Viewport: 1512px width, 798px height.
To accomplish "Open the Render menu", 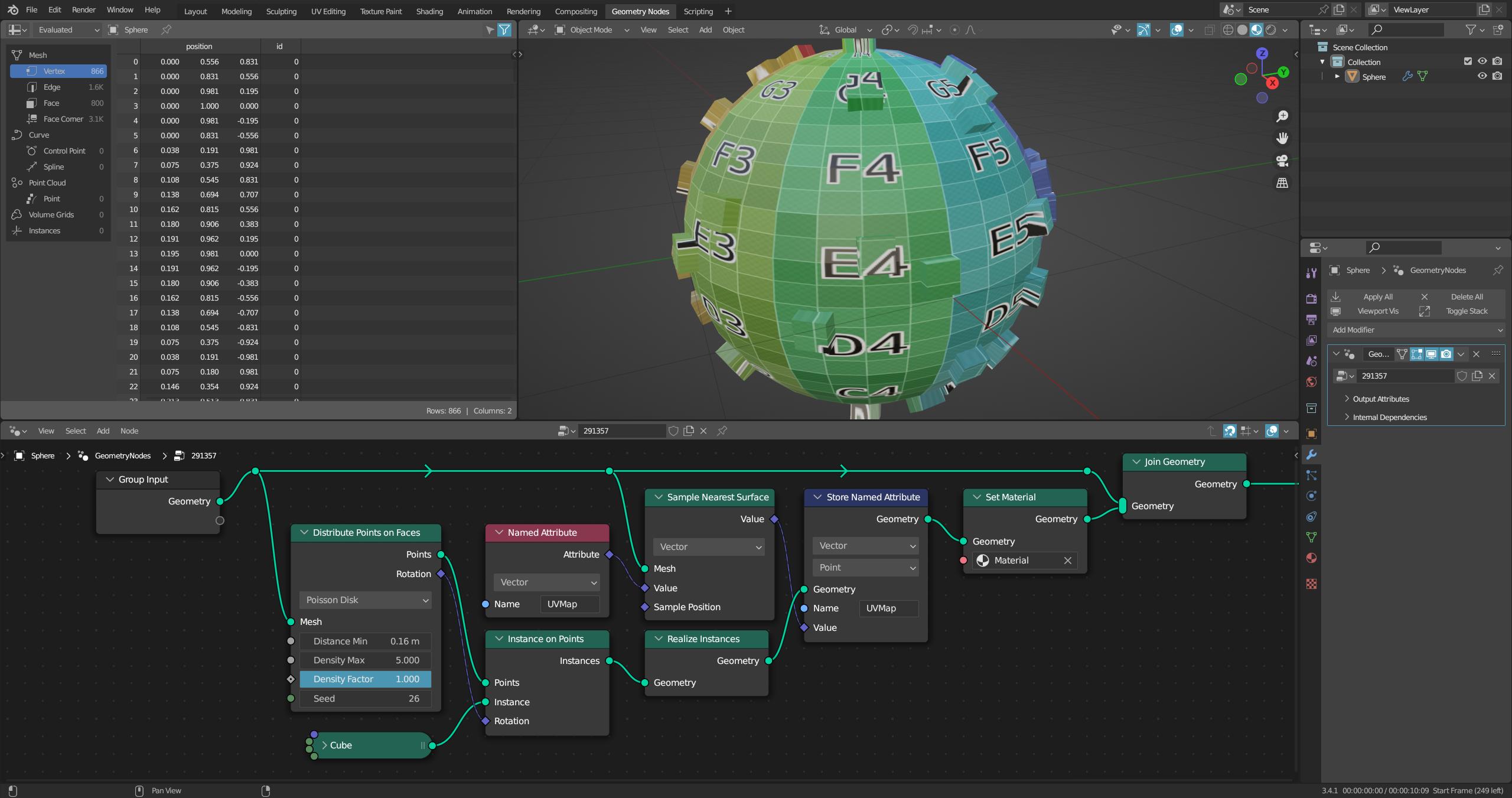I will (84, 10).
